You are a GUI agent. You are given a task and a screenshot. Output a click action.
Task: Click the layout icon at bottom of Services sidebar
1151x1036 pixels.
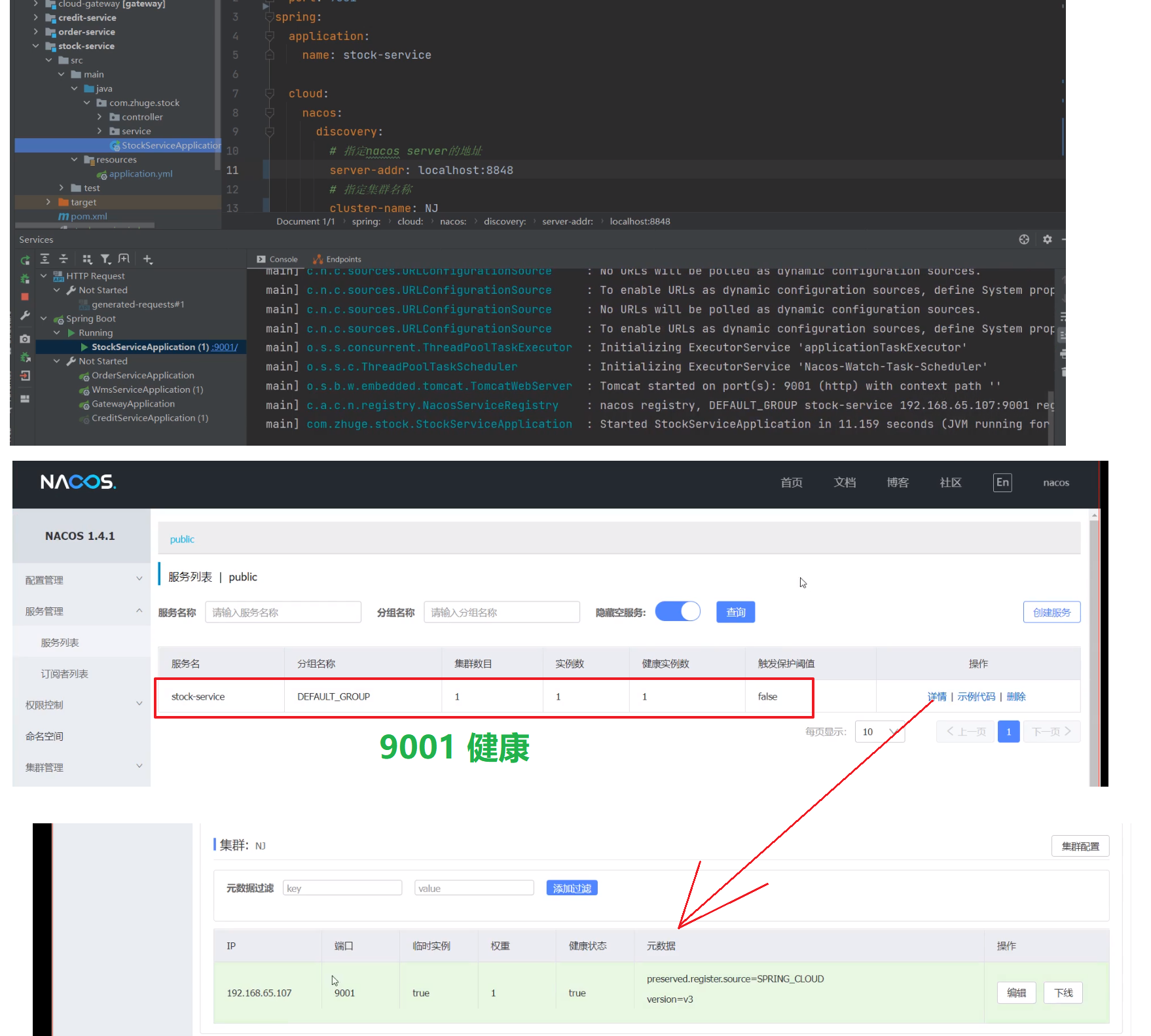point(25,399)
